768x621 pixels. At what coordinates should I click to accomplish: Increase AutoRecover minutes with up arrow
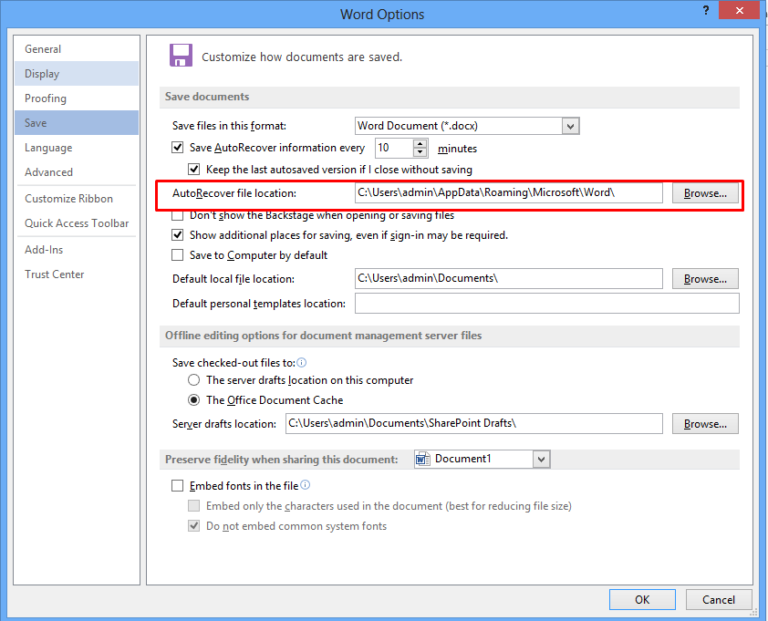[x=420, y=144]
